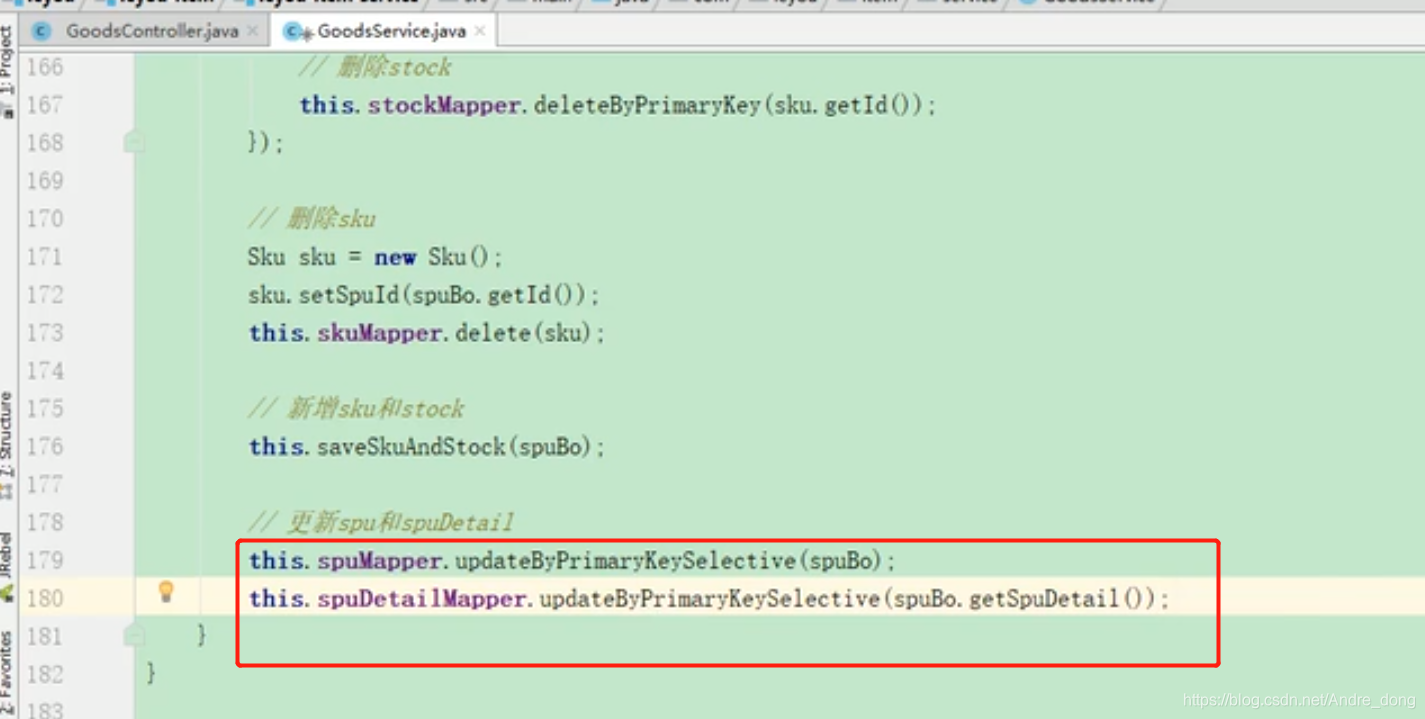Click 'updateByPrimaryKeySelective' on line 179
Screen dimensions: 1425x719
click(x=626, y=561)
